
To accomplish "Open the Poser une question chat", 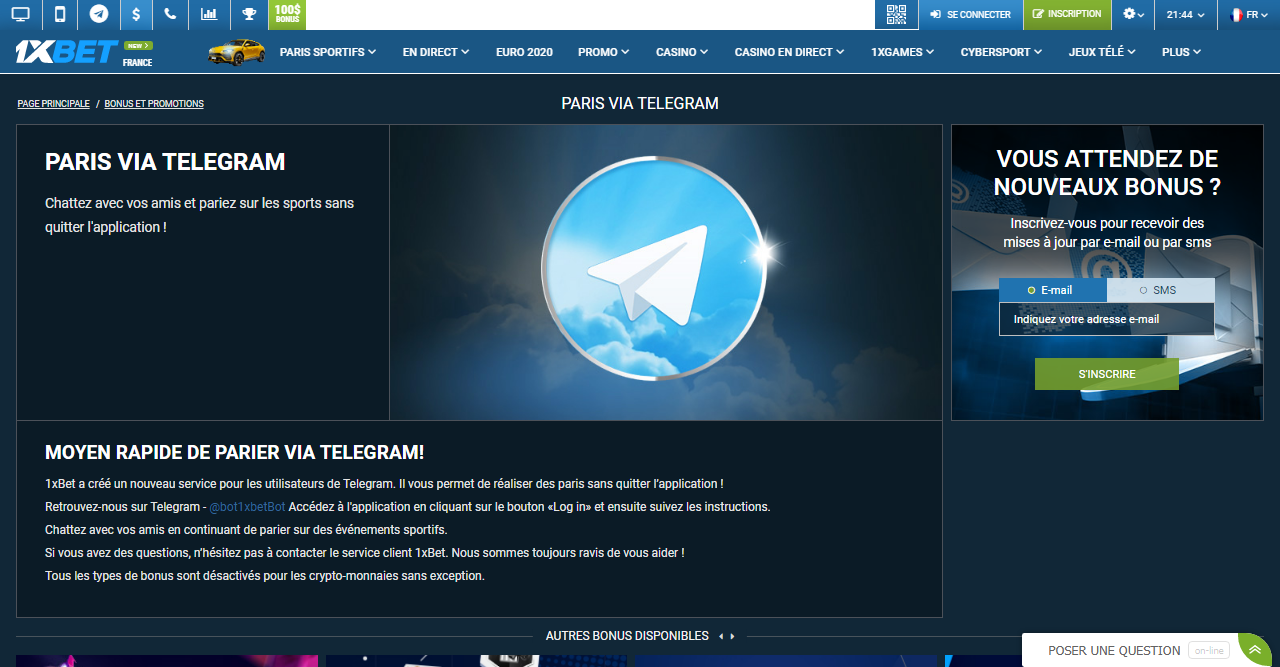I will tap(1114, 651).
